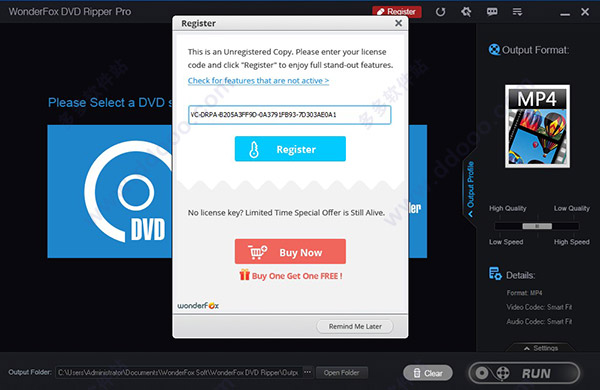Viewport: 600px width, 390px height.
Task: Click 'Buy One Get One FREE!' offer
Action: (x=297, y=276)
